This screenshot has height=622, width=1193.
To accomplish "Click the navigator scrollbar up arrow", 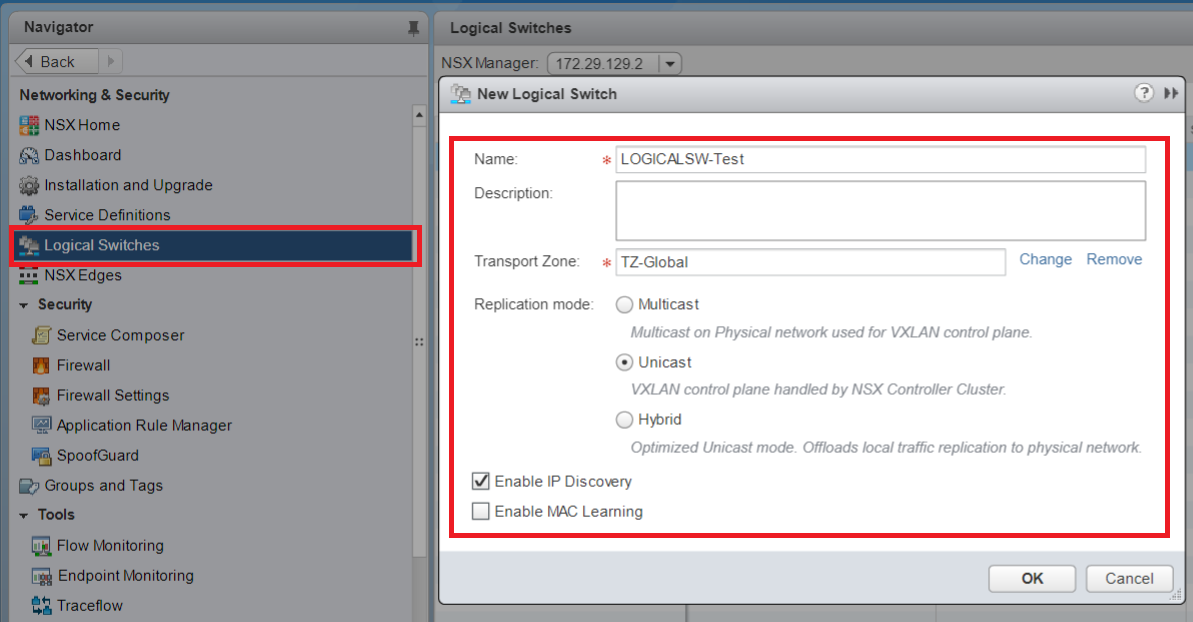I will (x=419, y=115).
